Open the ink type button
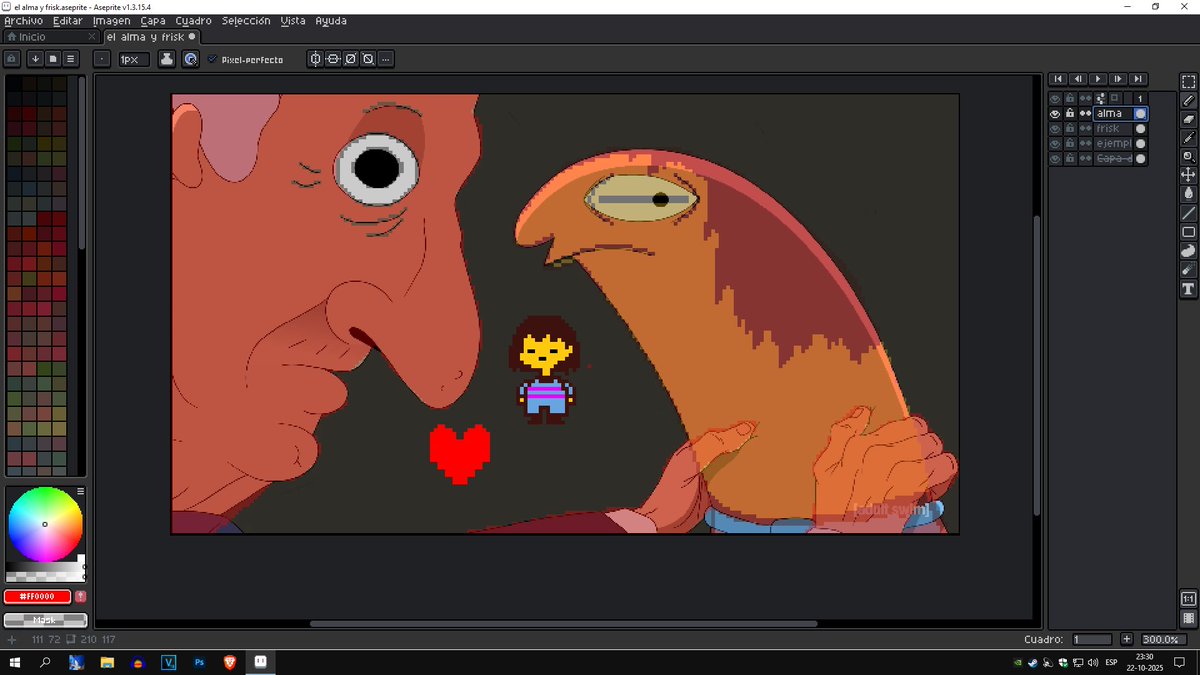 tap(167, 59)
